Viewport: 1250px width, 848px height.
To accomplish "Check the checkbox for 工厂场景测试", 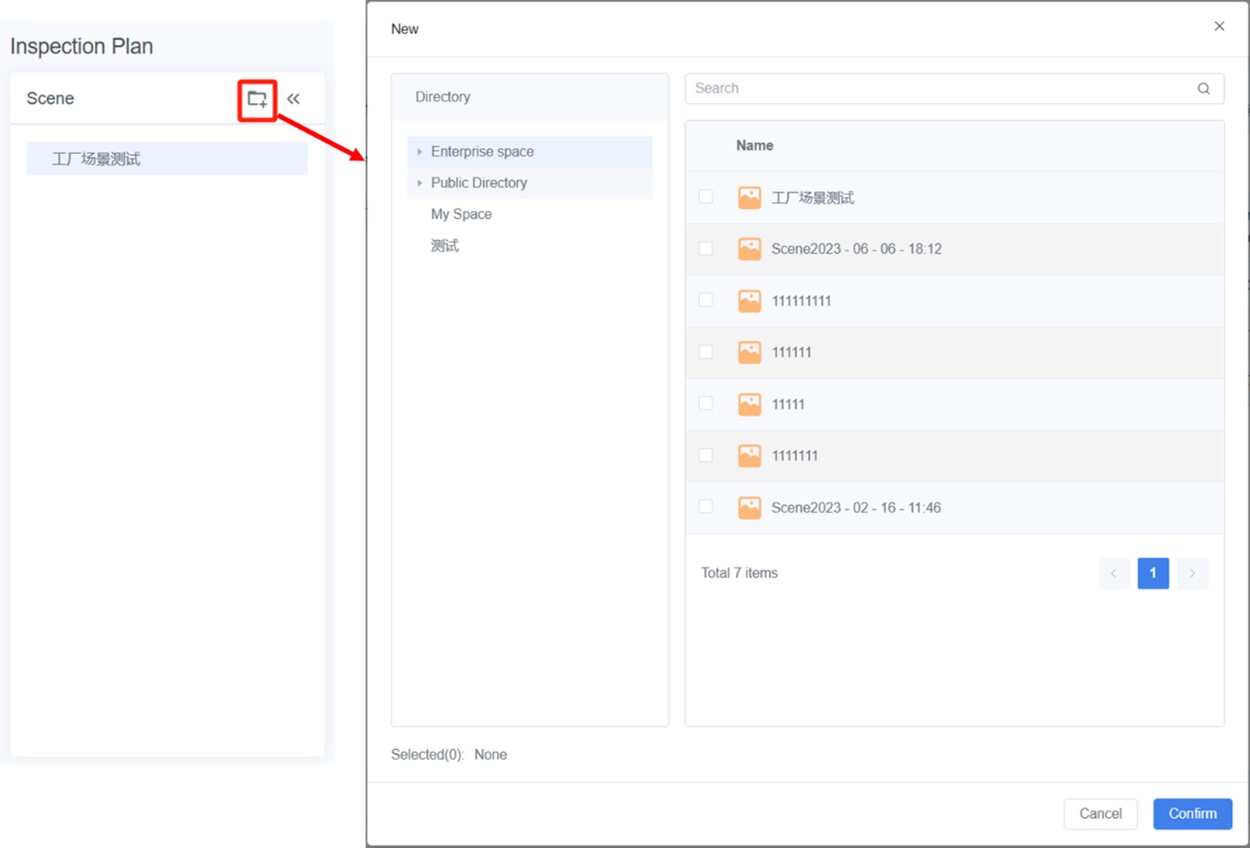I will (x=705, y=197).
